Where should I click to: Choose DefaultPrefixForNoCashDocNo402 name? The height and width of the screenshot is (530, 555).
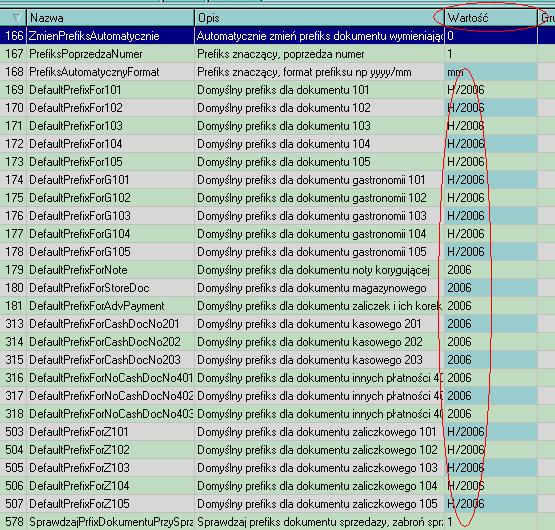111,396
